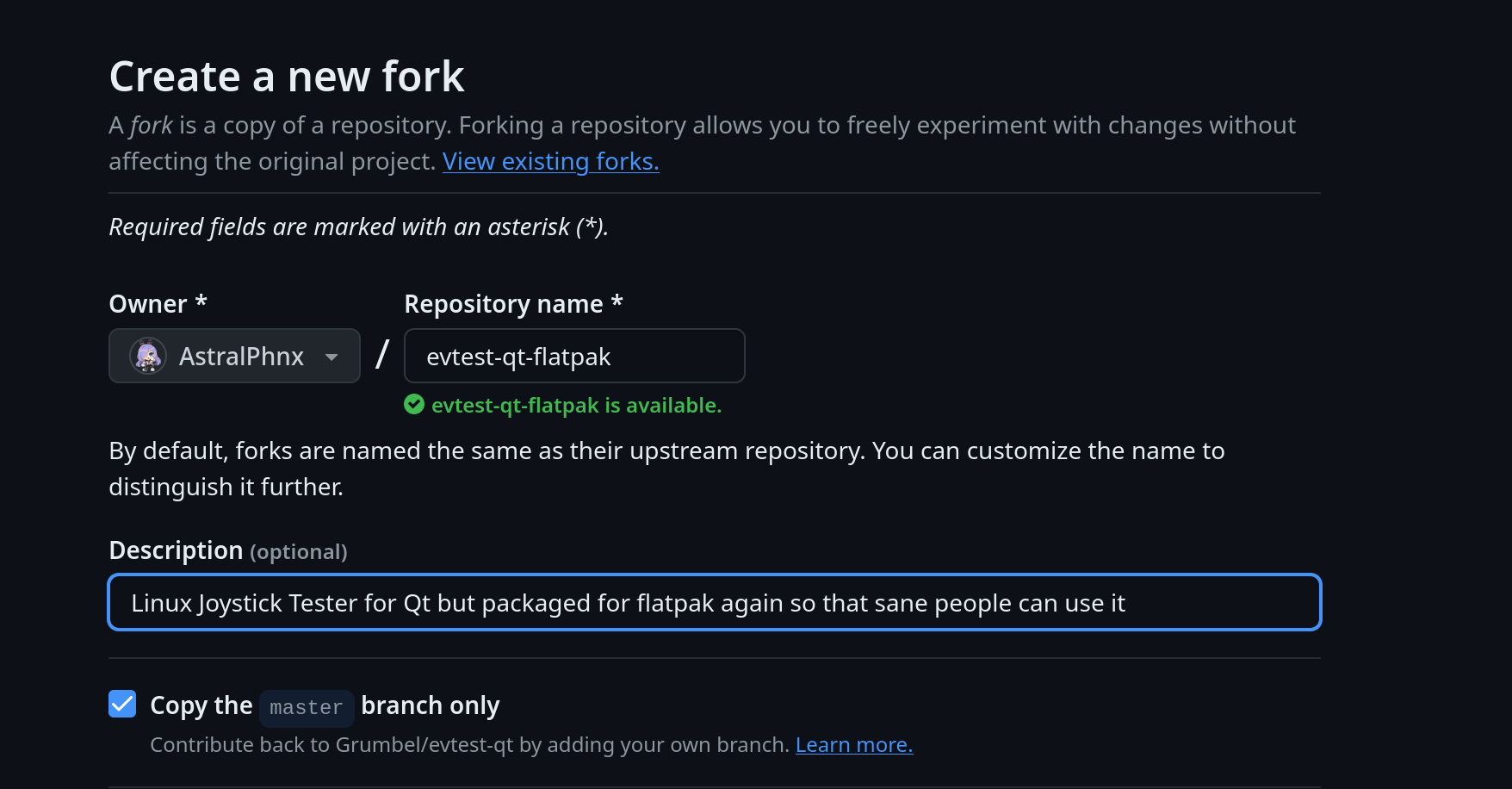Click the "Contribute back to Grumbel/evtest-qt" help text
The image size is (1512, 789).
pos(469,744)
